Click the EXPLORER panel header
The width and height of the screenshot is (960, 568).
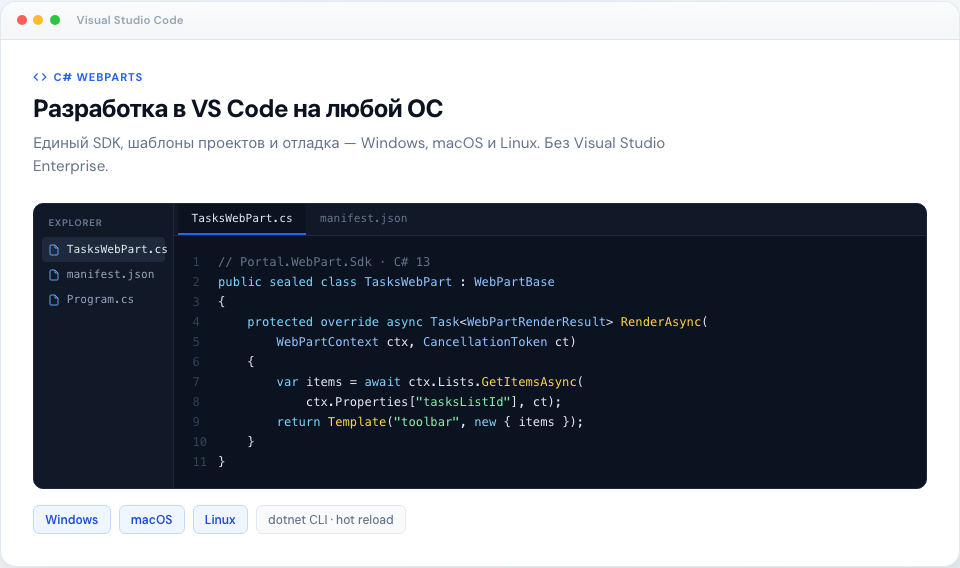pos(75,223)
